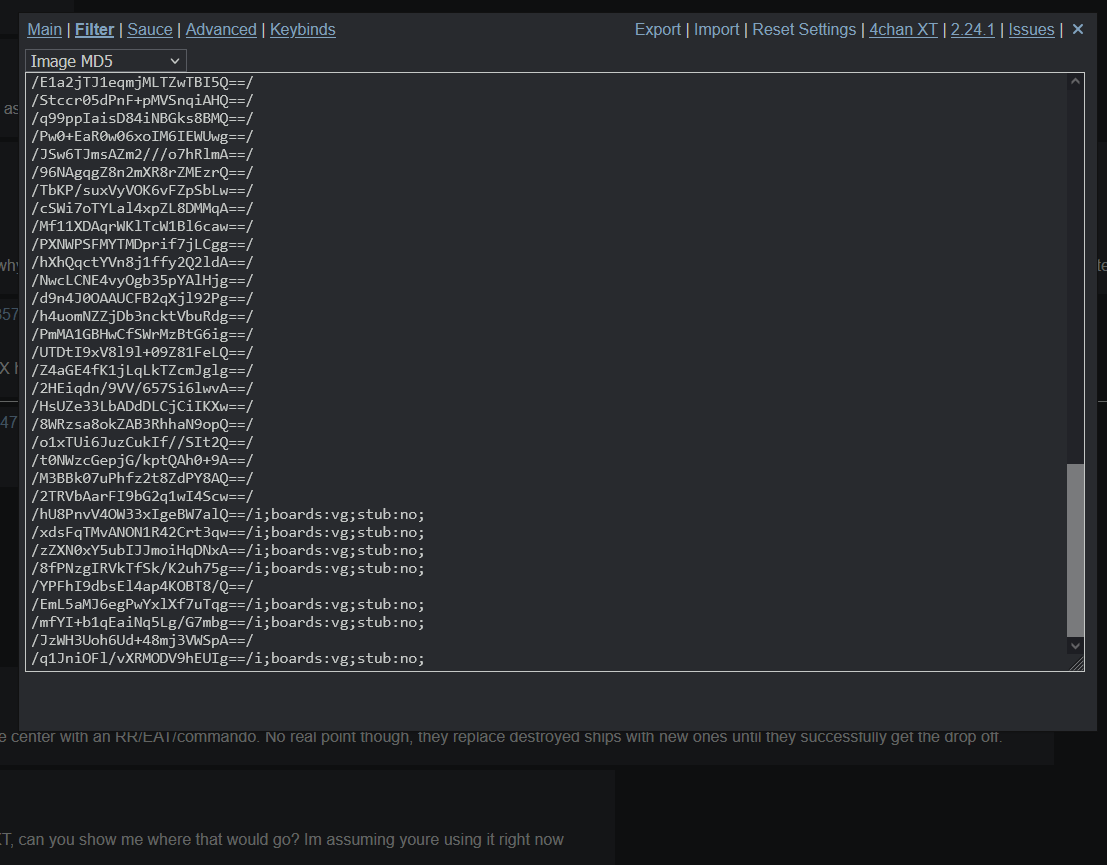Screen dimensions: 1107x865
Task: Click the line /JSw6TJmsAZm2///o7hRlmA==/
Action: [x=142, y=155]
